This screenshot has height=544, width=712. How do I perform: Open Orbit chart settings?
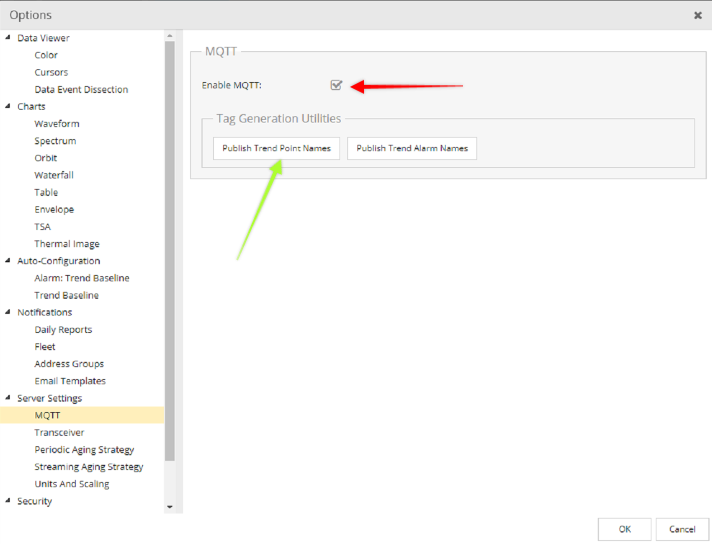(46, 158)
